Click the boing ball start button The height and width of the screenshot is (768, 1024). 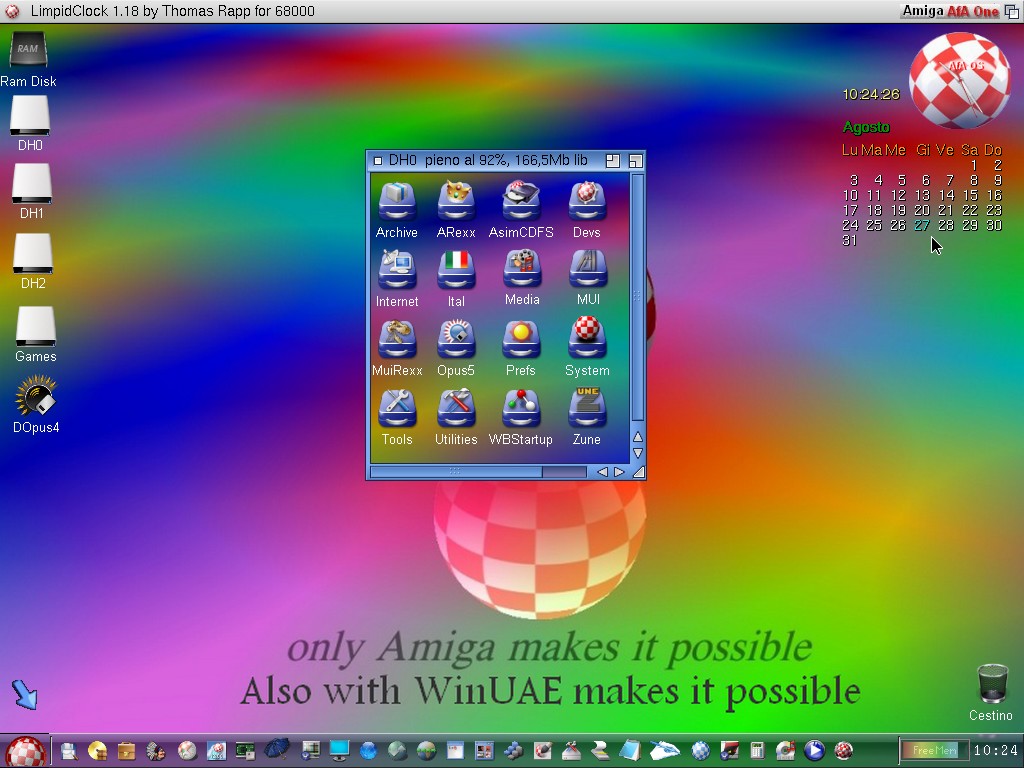coord(25,751)
